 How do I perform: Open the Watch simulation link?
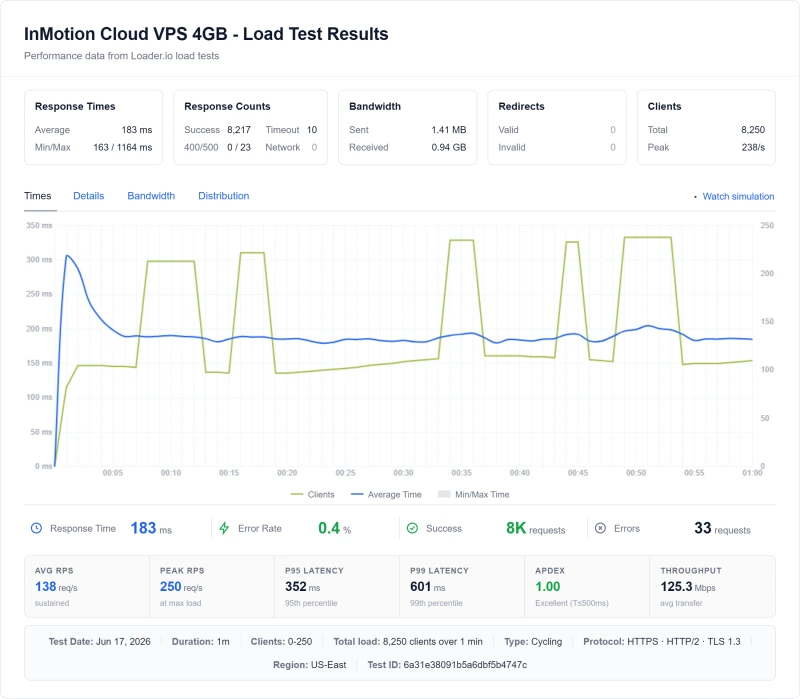tap(738, 196)
